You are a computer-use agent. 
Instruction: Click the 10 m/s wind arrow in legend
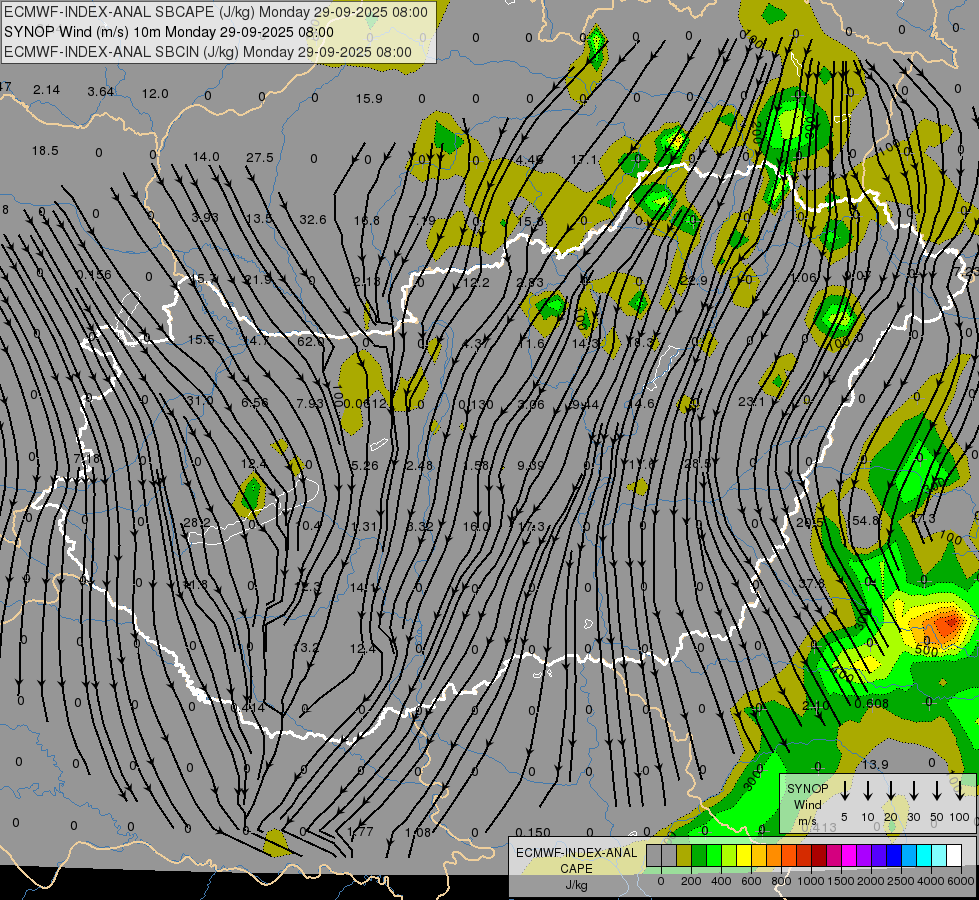[x=868, y=790]
